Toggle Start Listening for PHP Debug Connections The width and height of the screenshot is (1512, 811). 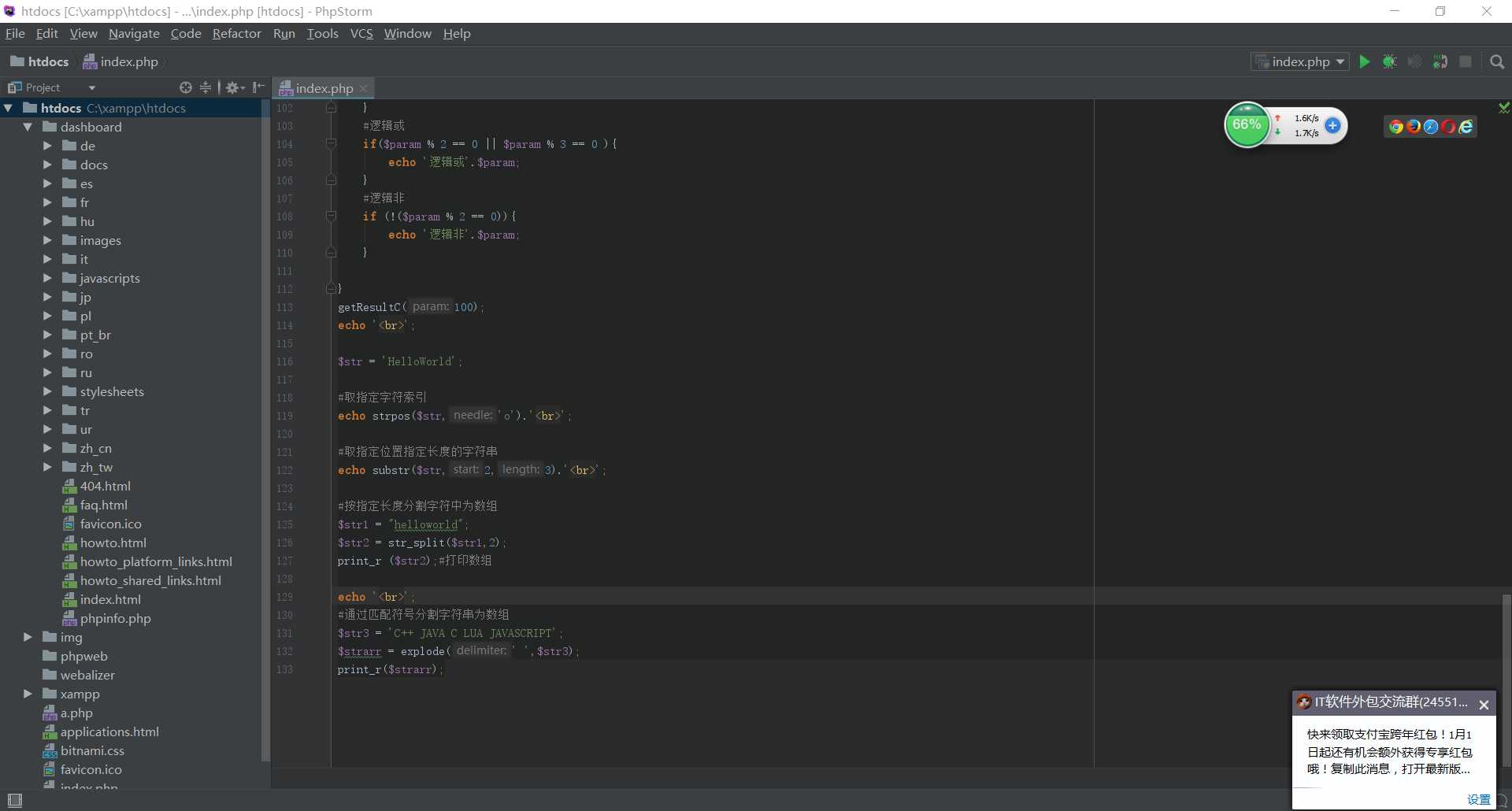(1440, 61)
